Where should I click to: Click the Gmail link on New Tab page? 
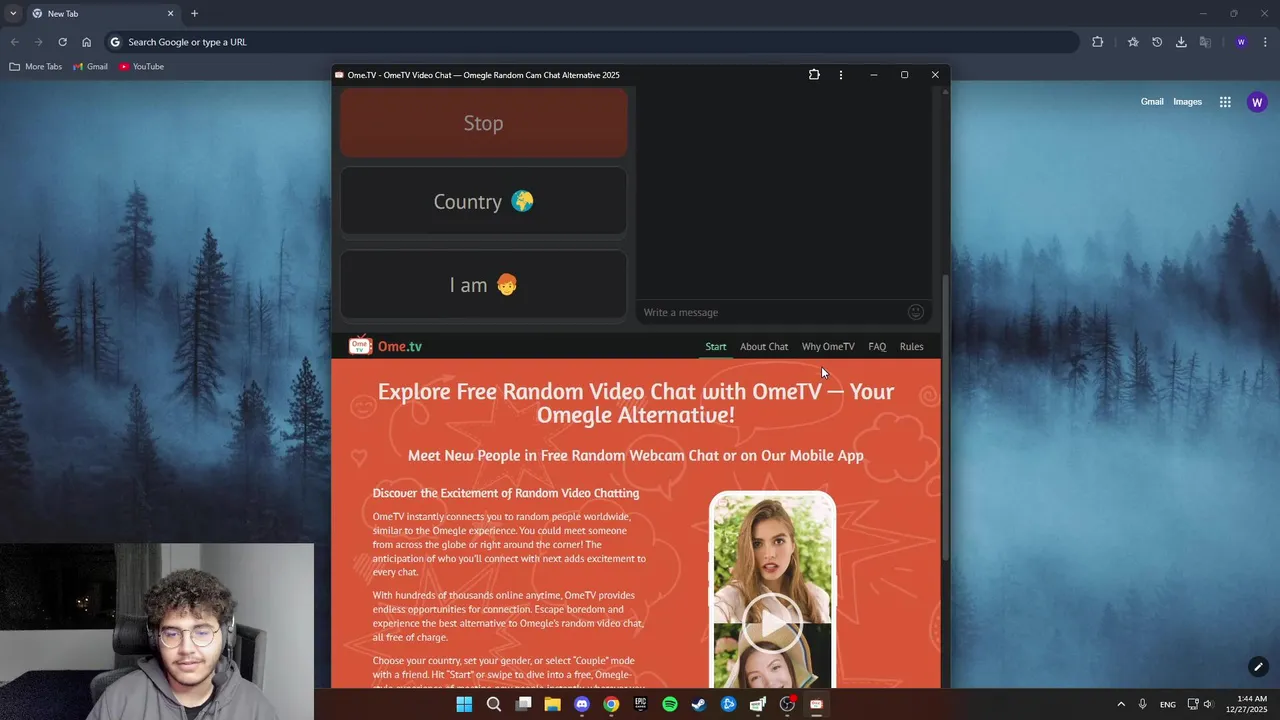click(1152, 102)
